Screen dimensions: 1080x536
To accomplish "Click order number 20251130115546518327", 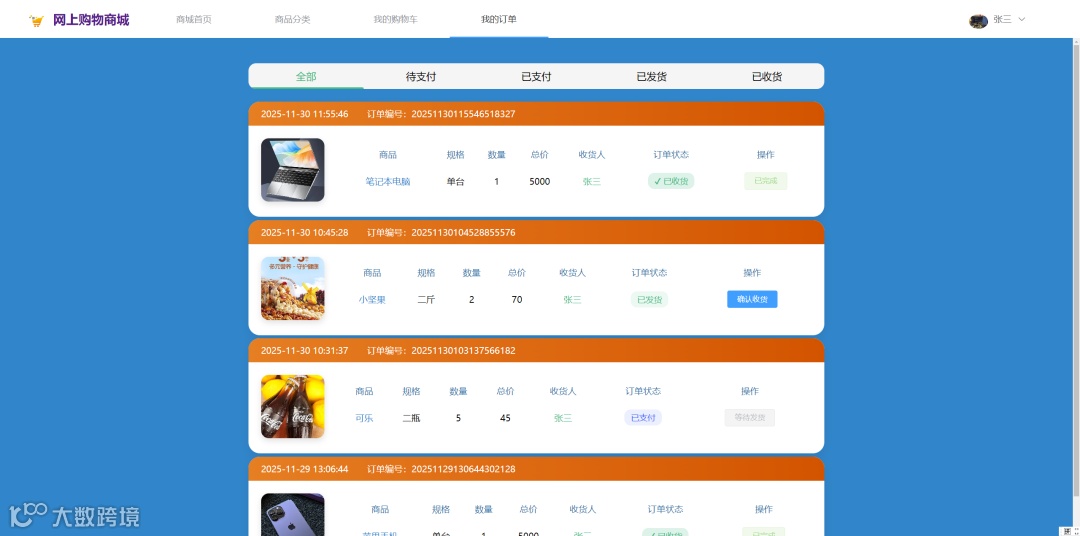I will [463, 114].
